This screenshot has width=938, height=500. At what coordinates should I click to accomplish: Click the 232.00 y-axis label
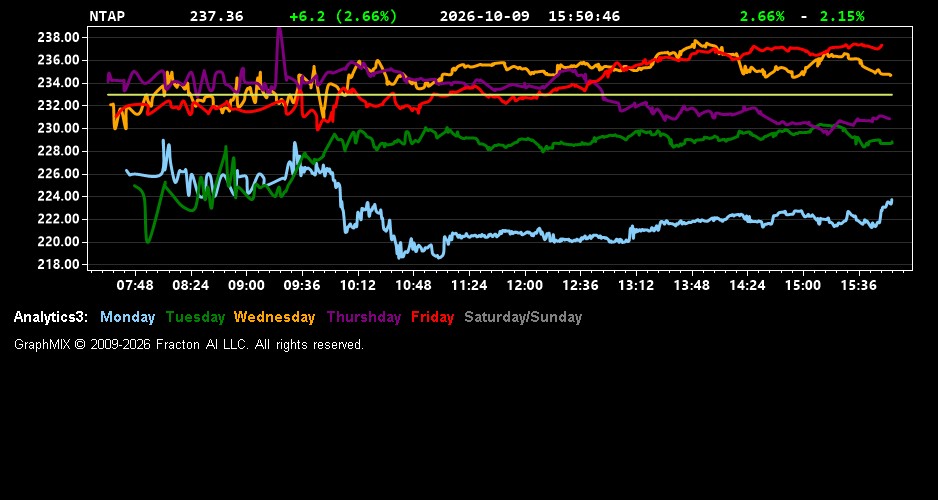[x=59, y=105]
